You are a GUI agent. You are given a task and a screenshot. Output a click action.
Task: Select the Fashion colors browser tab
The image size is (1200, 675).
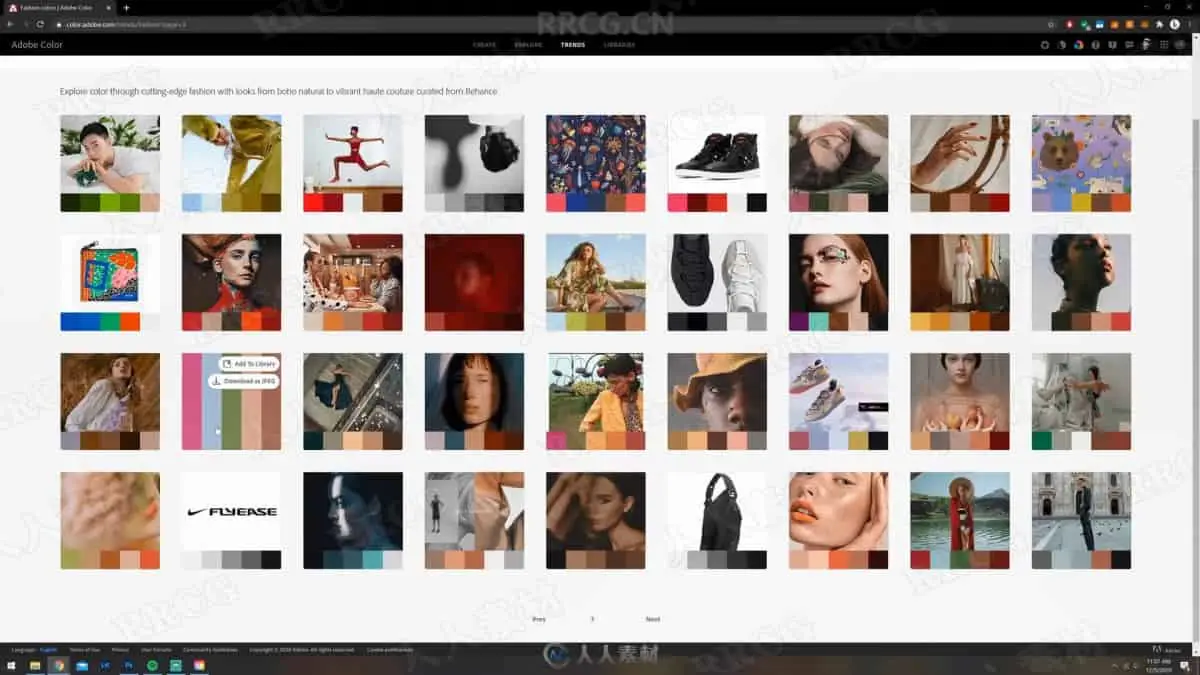(x=60, y=8)
